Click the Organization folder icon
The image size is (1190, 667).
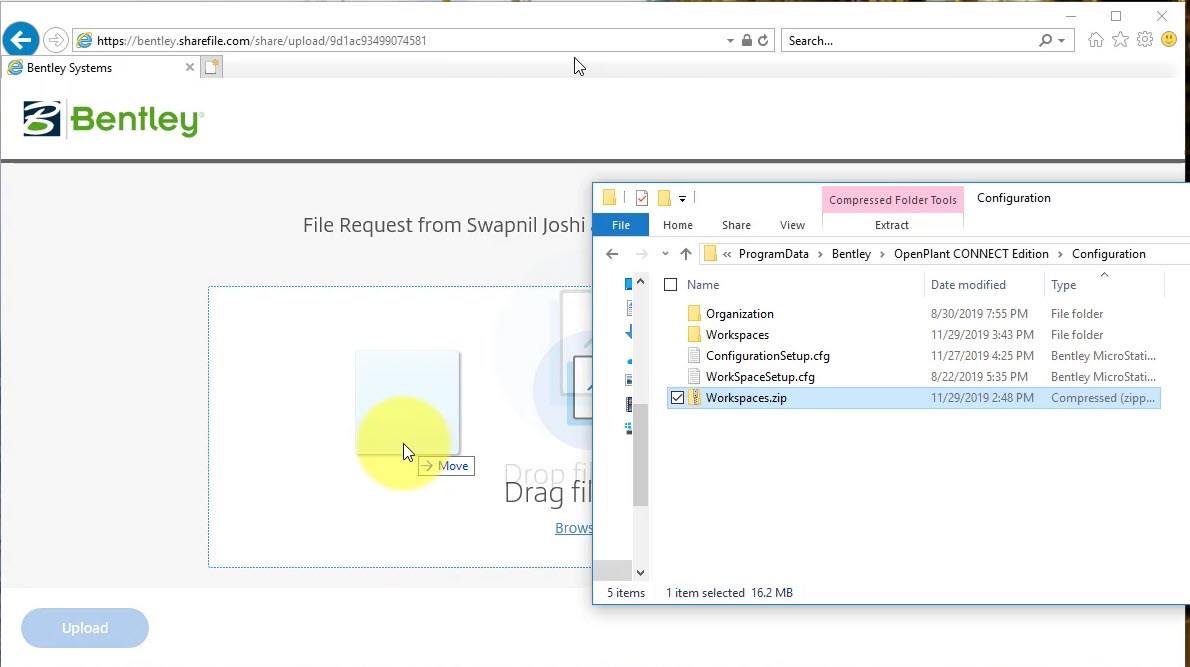(x=694, y=313)
